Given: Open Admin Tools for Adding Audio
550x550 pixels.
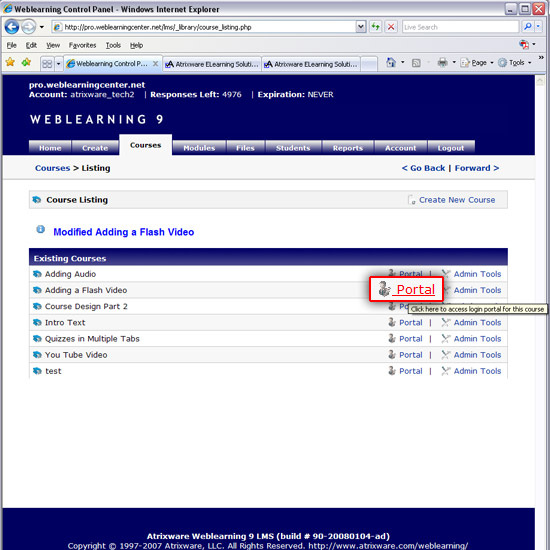Looking at the screenshot, I should (477, 274).
